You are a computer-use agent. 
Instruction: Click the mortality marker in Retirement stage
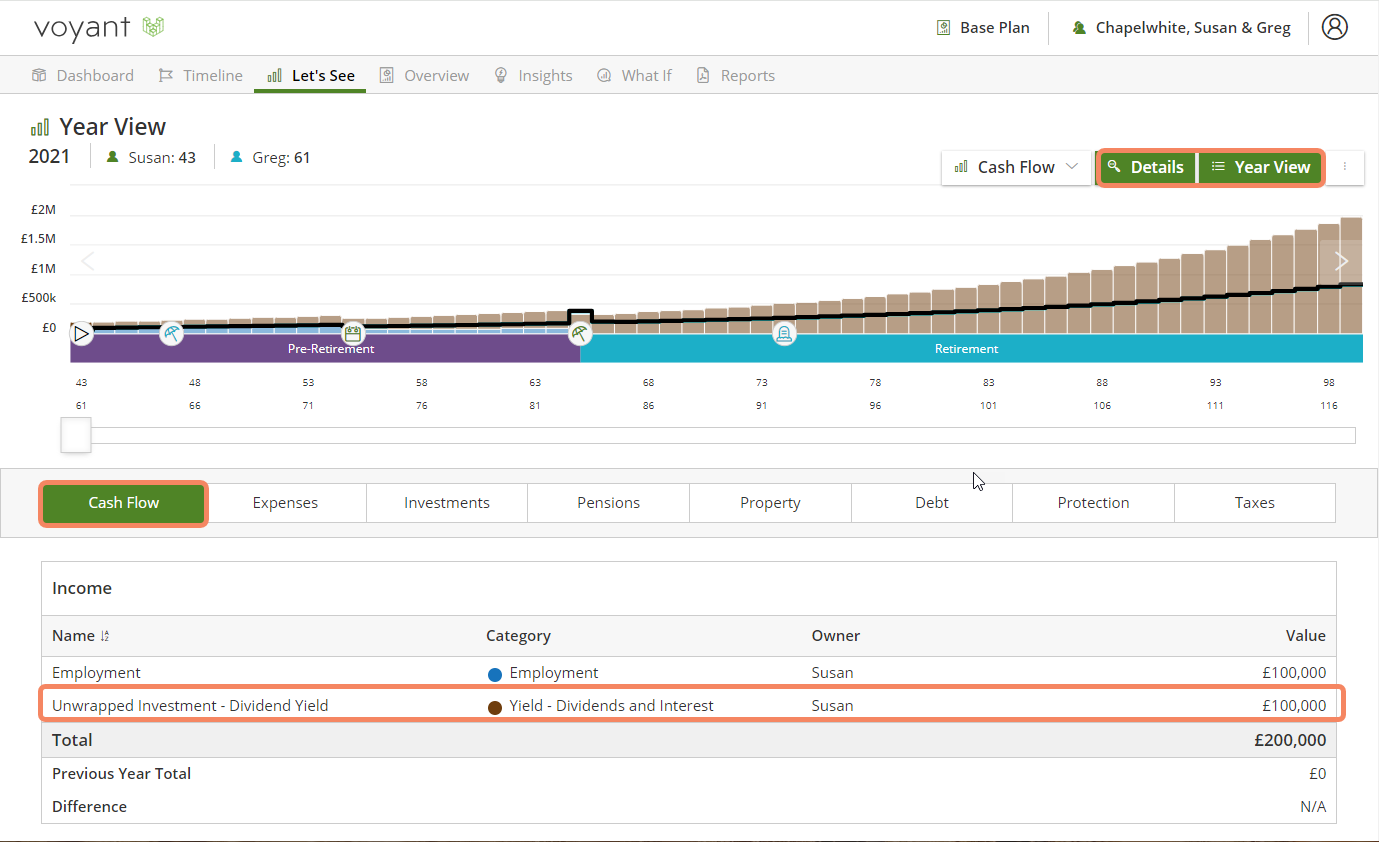(x=784, y=333)
